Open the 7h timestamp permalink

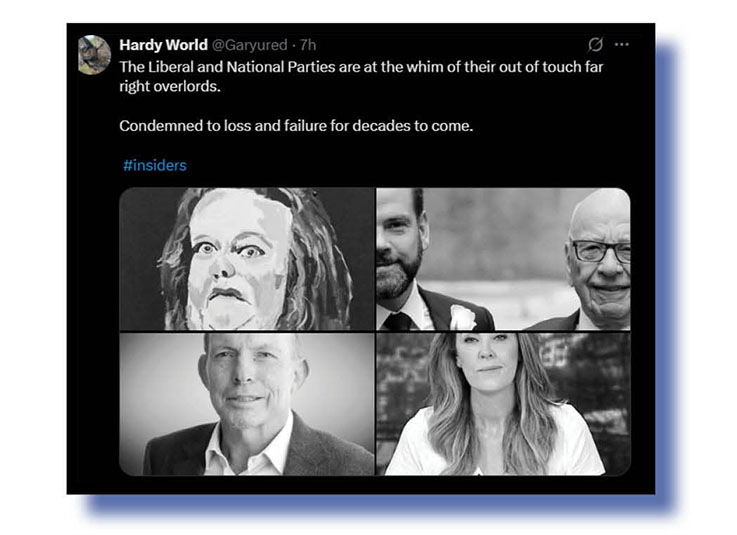pyautogui.click(x=308, y=45)
